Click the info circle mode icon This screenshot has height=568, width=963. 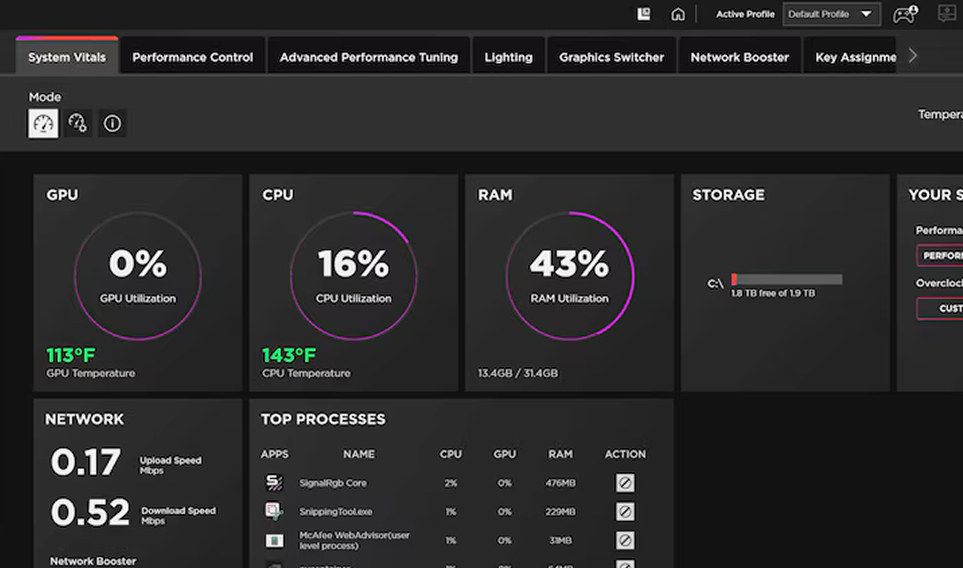(x=112, y=124)
